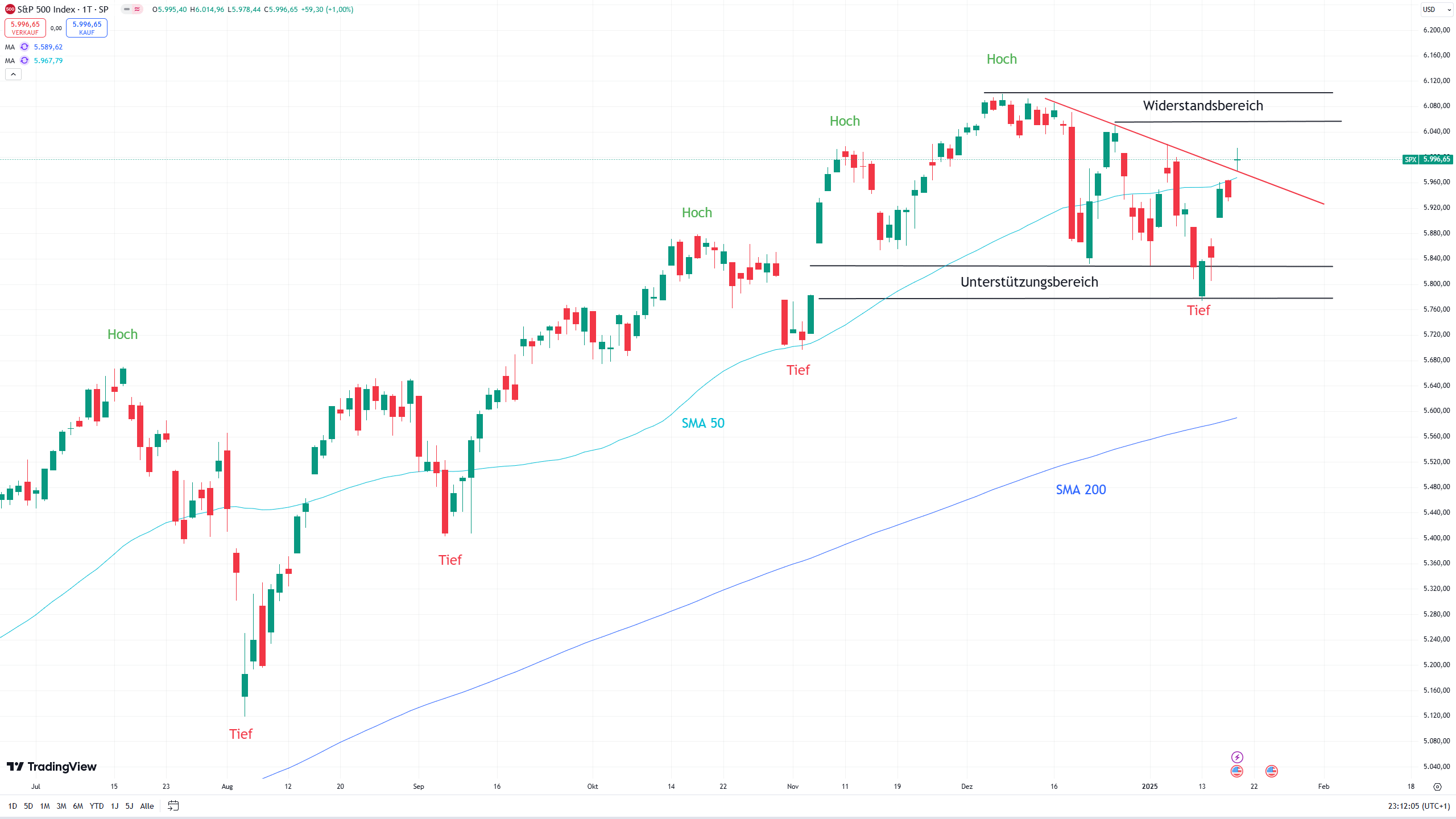Open chart settings hexagon icon at bottom right
This screenshot has height=819, width=1456.
(x=1437, y=787)
